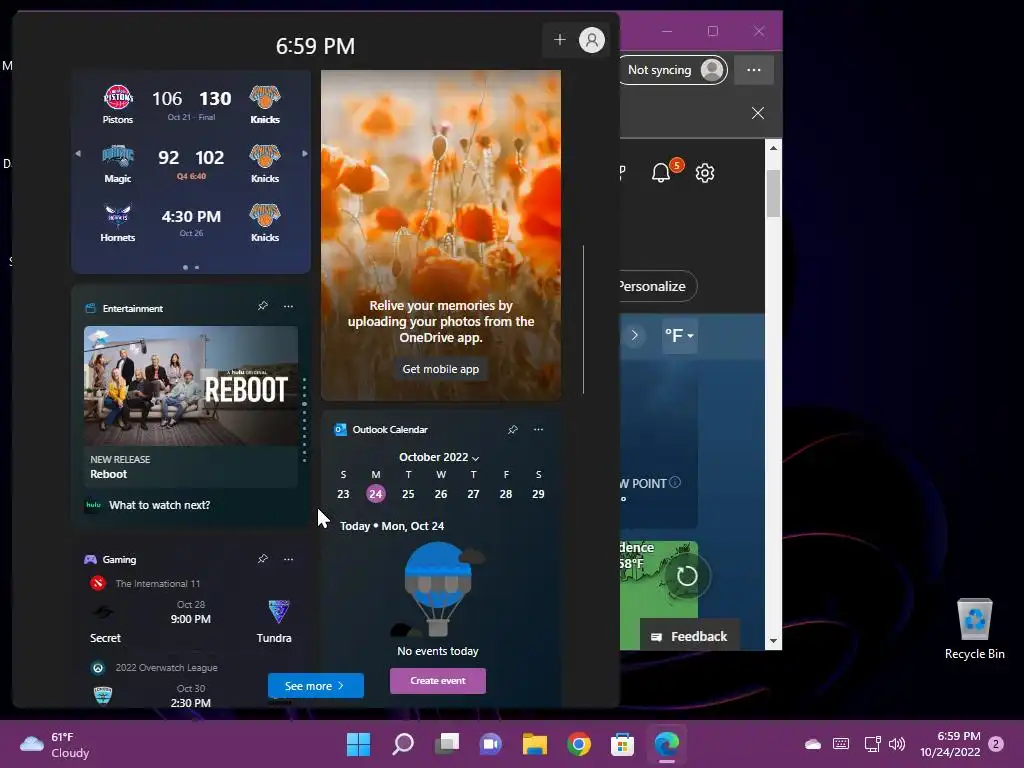
Task: Open the OneDrive memories poppy photo card
Action: 441,235
